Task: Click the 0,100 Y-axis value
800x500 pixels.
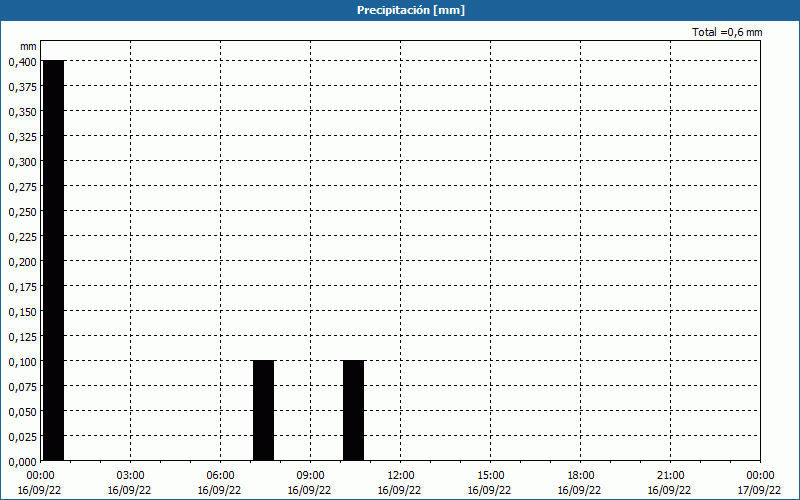Action: point(22,362)
